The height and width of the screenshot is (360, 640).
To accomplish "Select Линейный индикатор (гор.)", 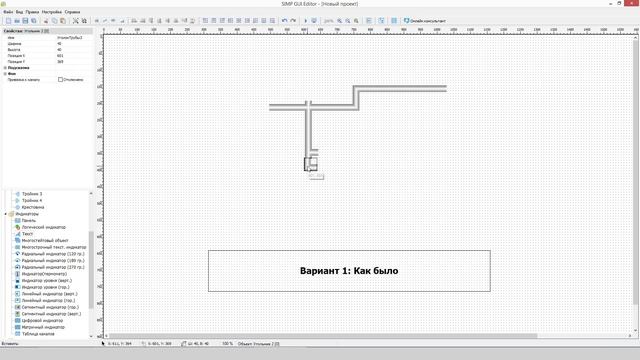I will click(x=48, y=300).
